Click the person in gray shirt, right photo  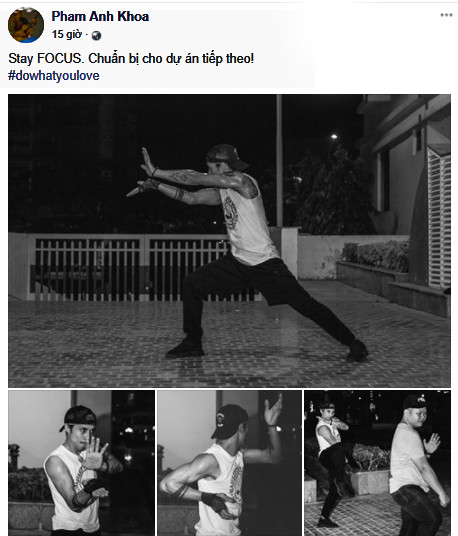[x=417, y=466]
